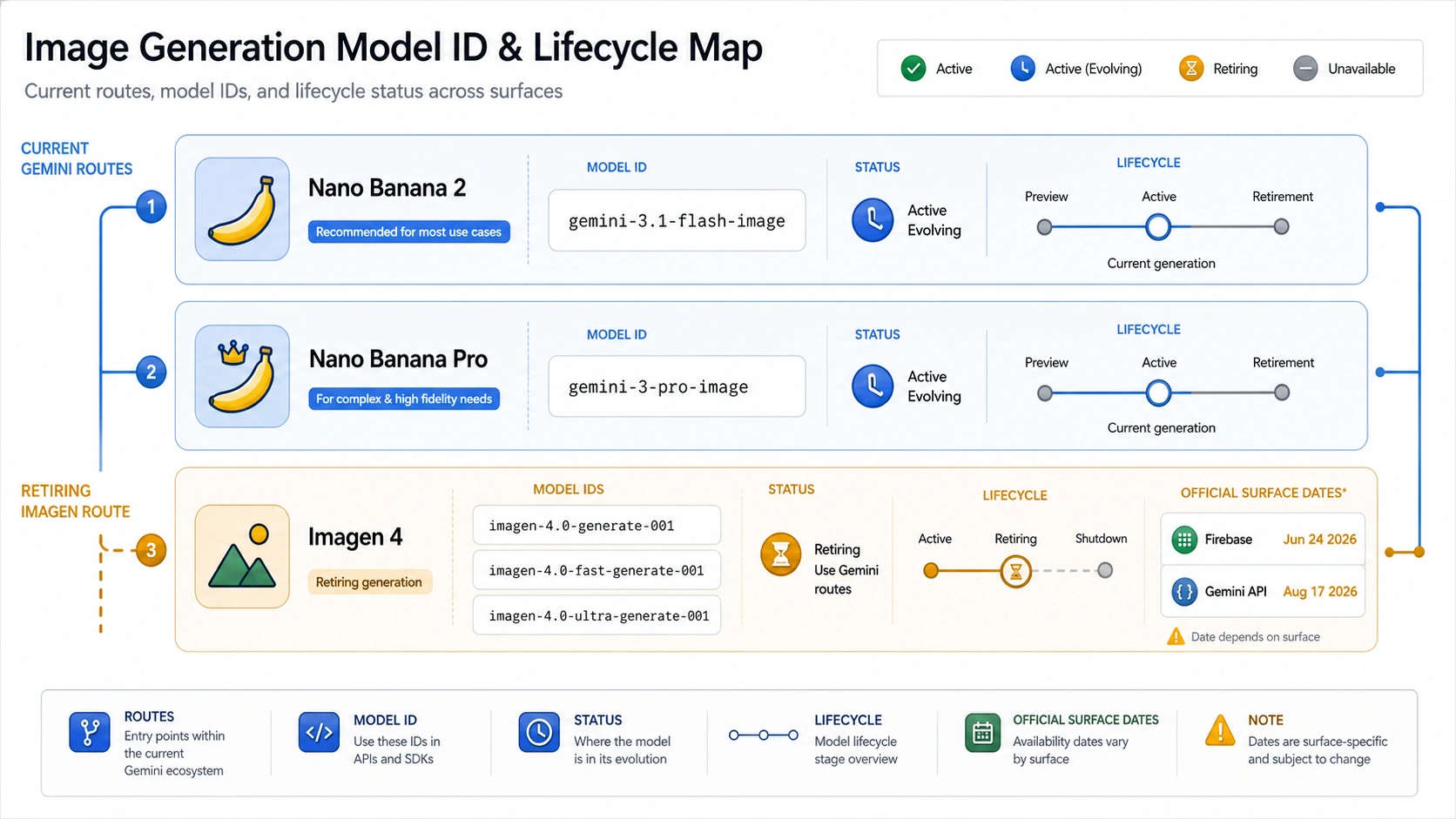
Task: Select Nano Banana Pro Retirement lifecycle node
Action: (x=1282, y=393)
